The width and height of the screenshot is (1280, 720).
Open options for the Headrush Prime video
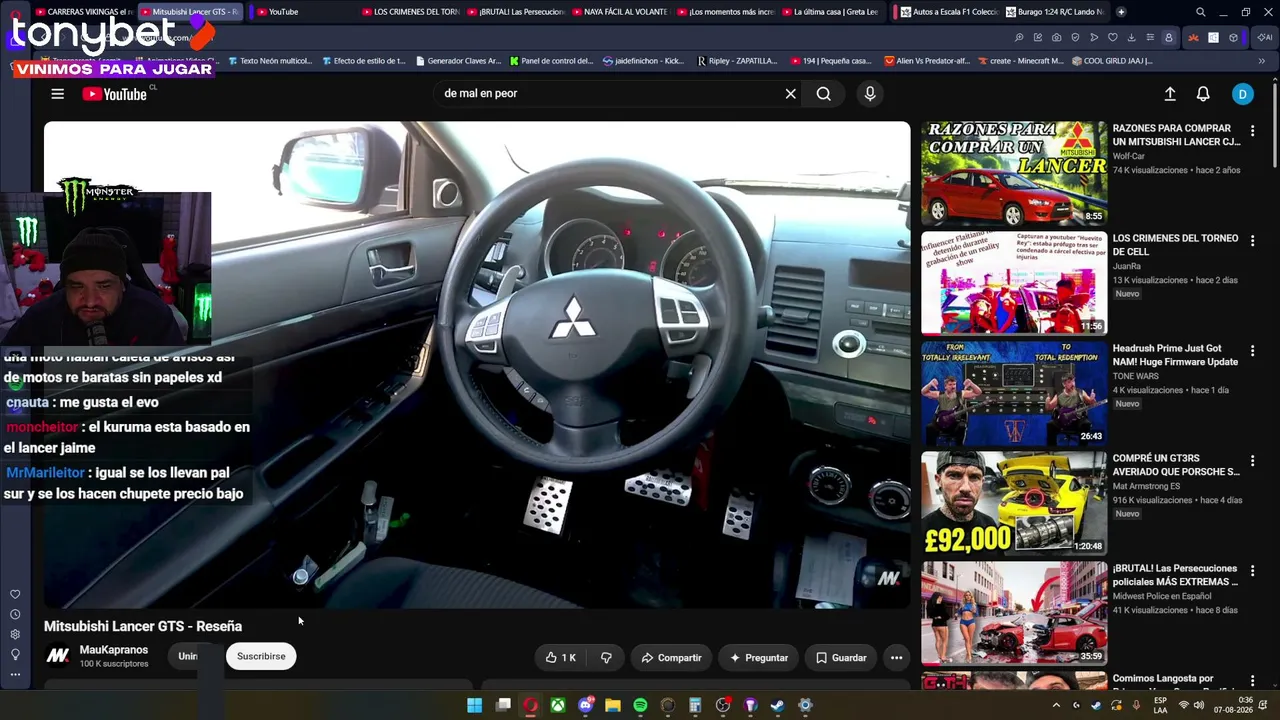(x=1252, y=351)
